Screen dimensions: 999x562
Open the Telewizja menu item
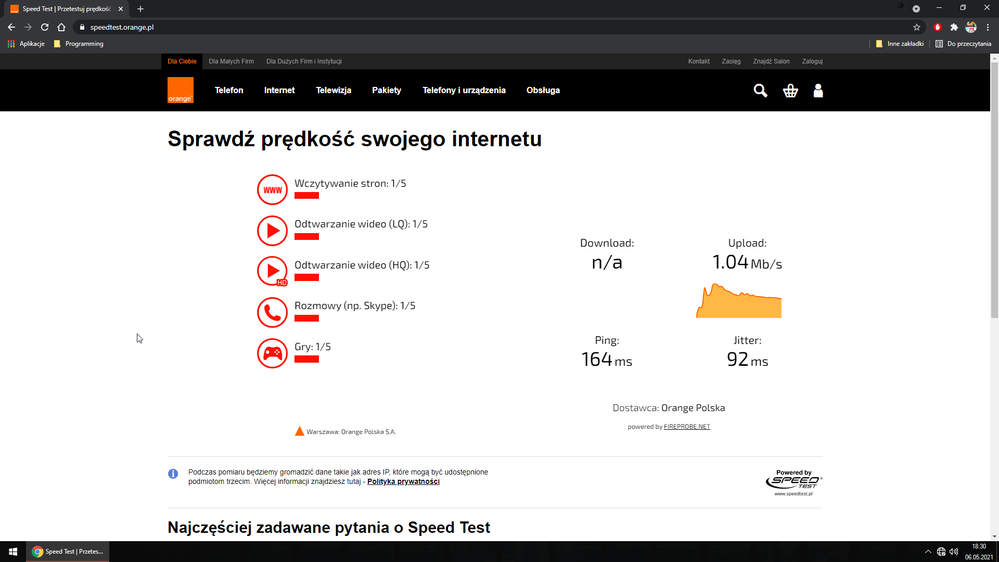pyautogui.click(x=333, y=90)
